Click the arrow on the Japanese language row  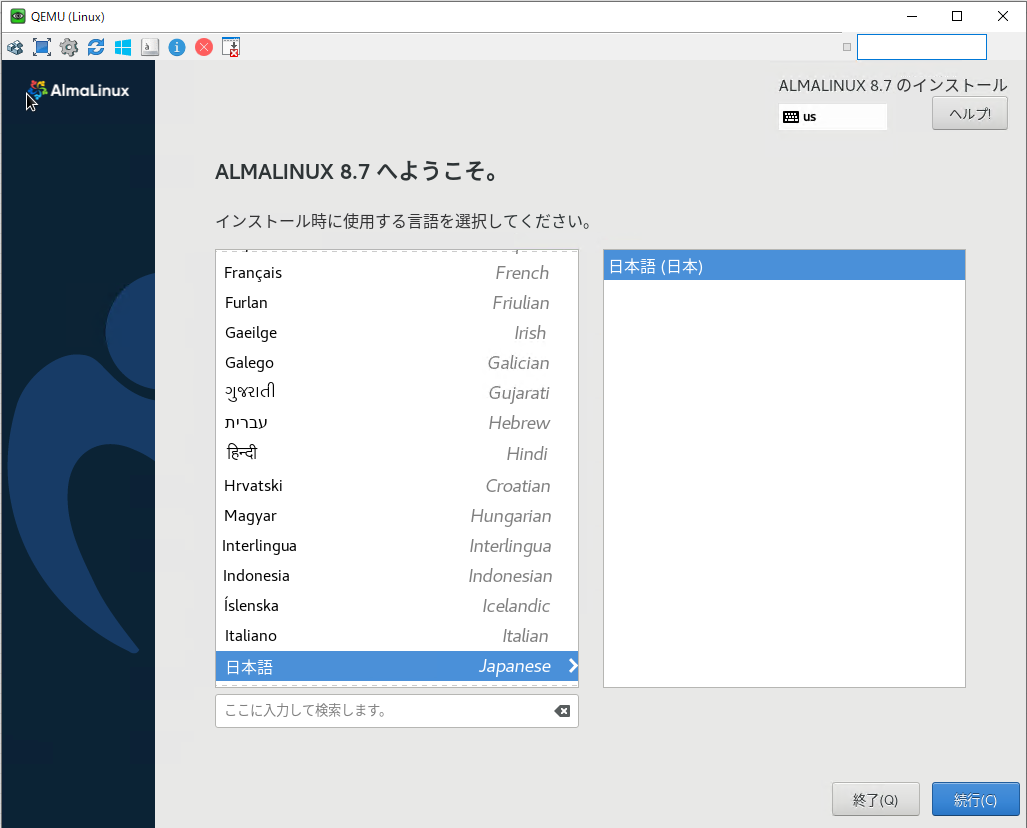(573, 666)
